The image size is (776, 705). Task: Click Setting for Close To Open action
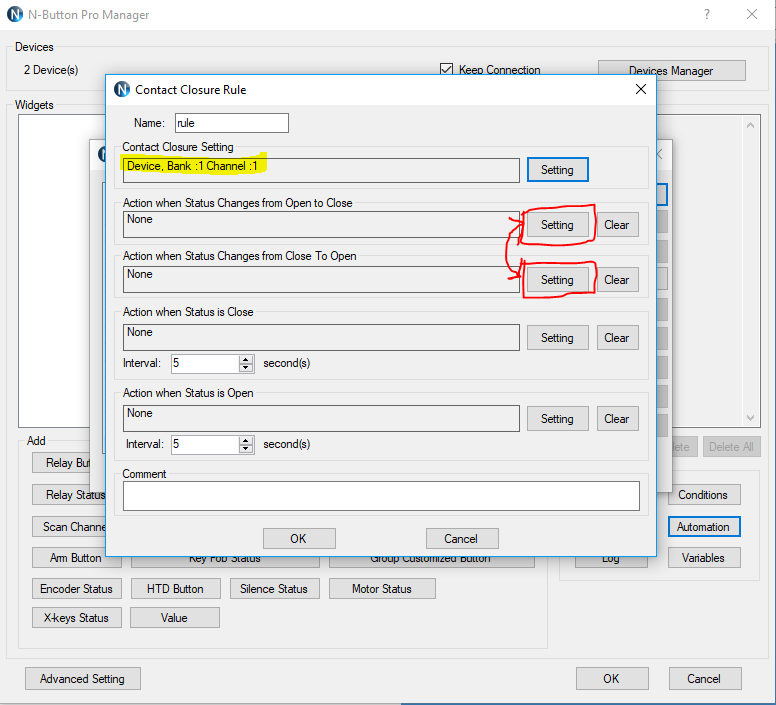[x=557, y=280]
